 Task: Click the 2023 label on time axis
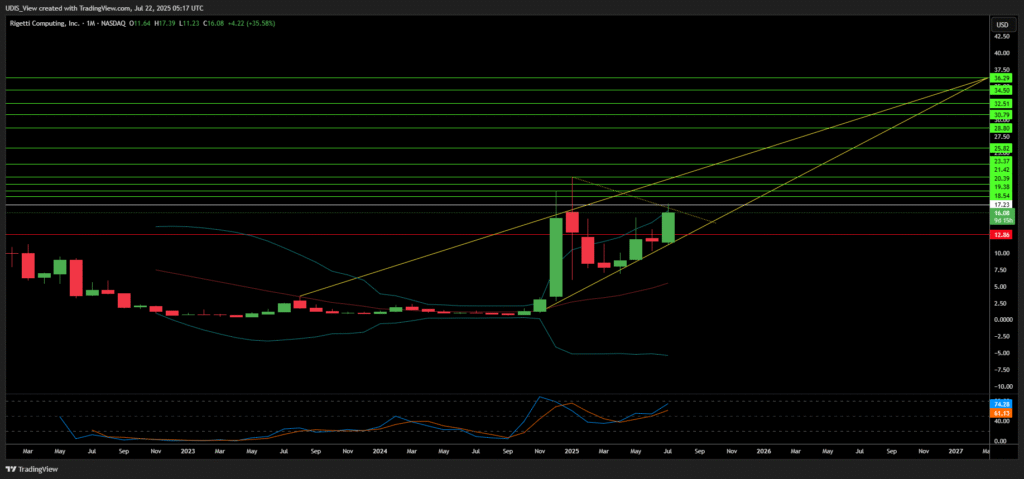(187, 452)
